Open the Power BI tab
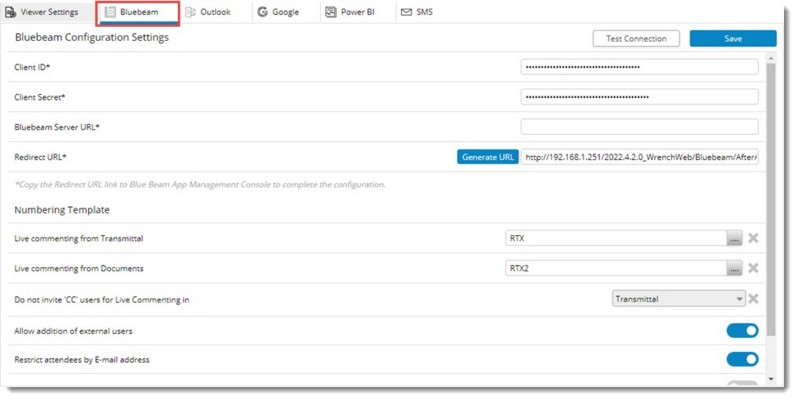The image size is (796, 399). click(x=350, y=12)
